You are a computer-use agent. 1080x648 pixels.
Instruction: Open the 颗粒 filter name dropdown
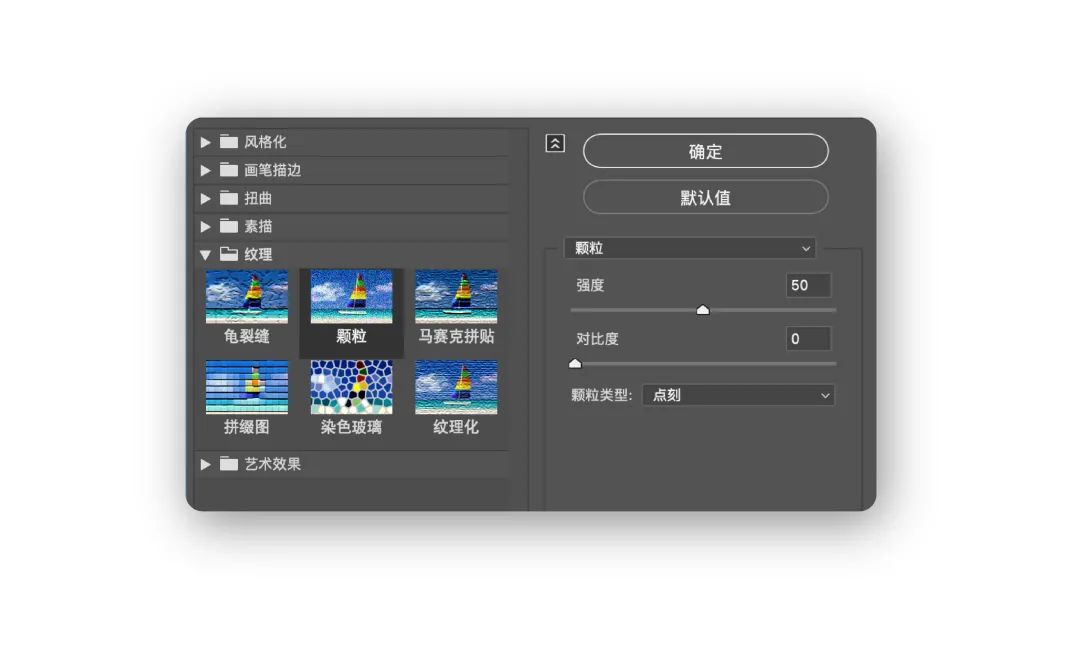click(690, 248)
